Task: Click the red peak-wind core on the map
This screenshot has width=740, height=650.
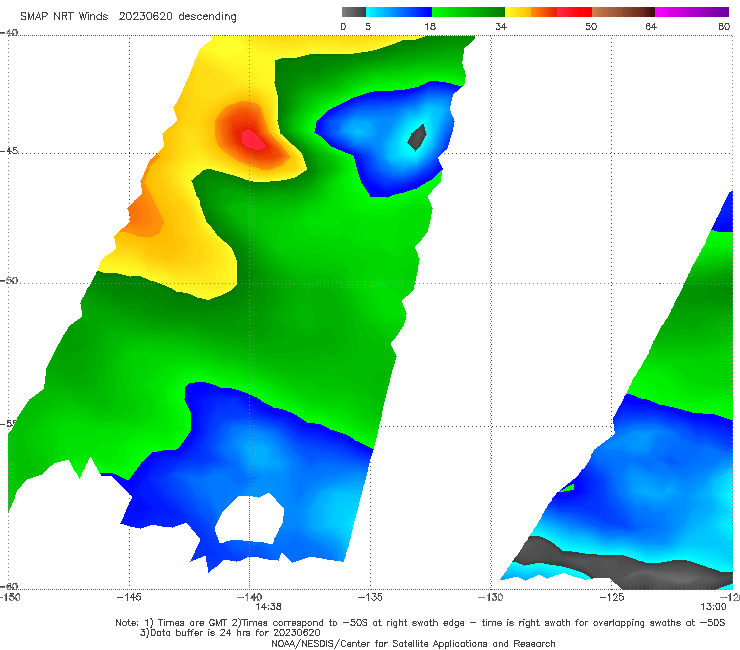Action: pyautogui.click(x=253, y=140)
